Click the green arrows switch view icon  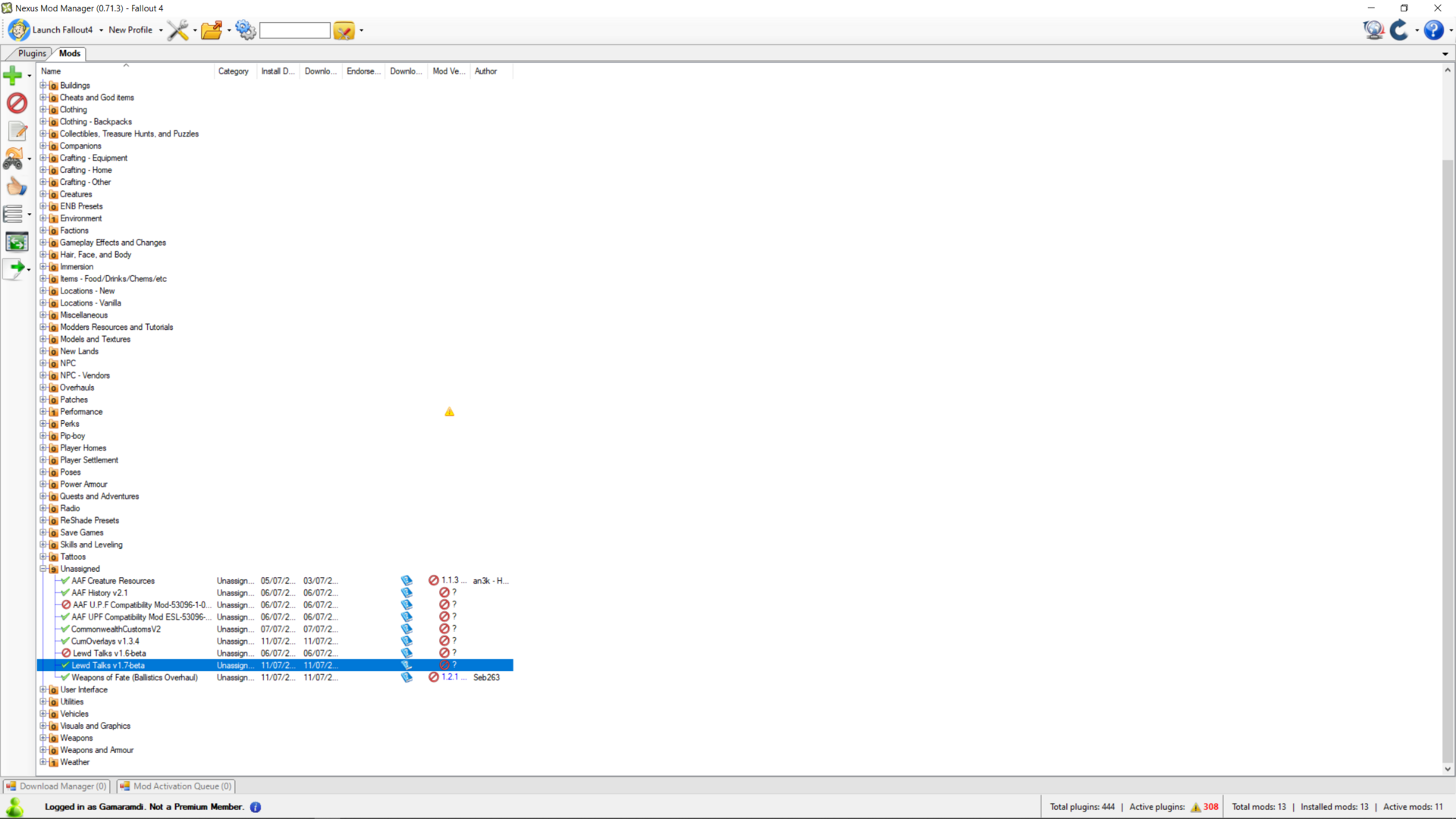pyautogui.click(x=17, y=242)
